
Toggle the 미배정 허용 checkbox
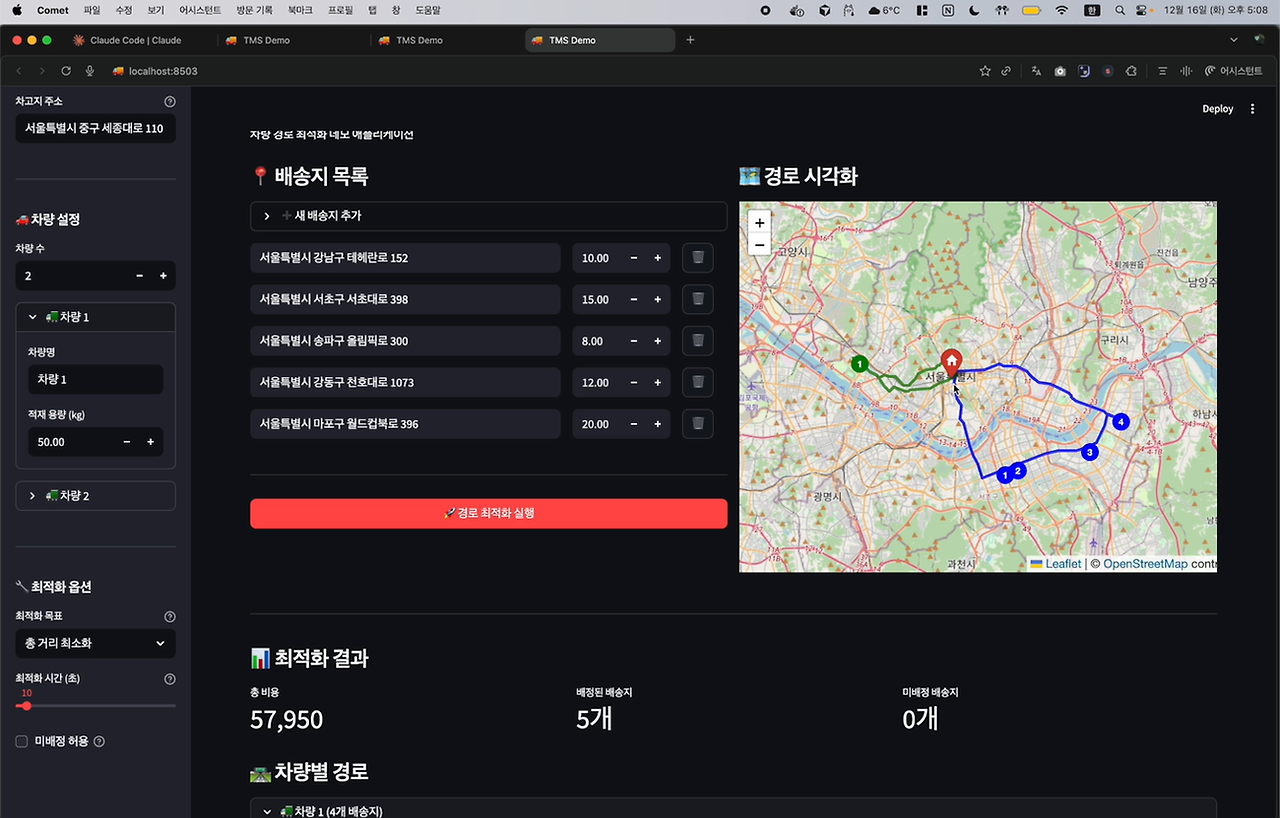pos(22,742)
